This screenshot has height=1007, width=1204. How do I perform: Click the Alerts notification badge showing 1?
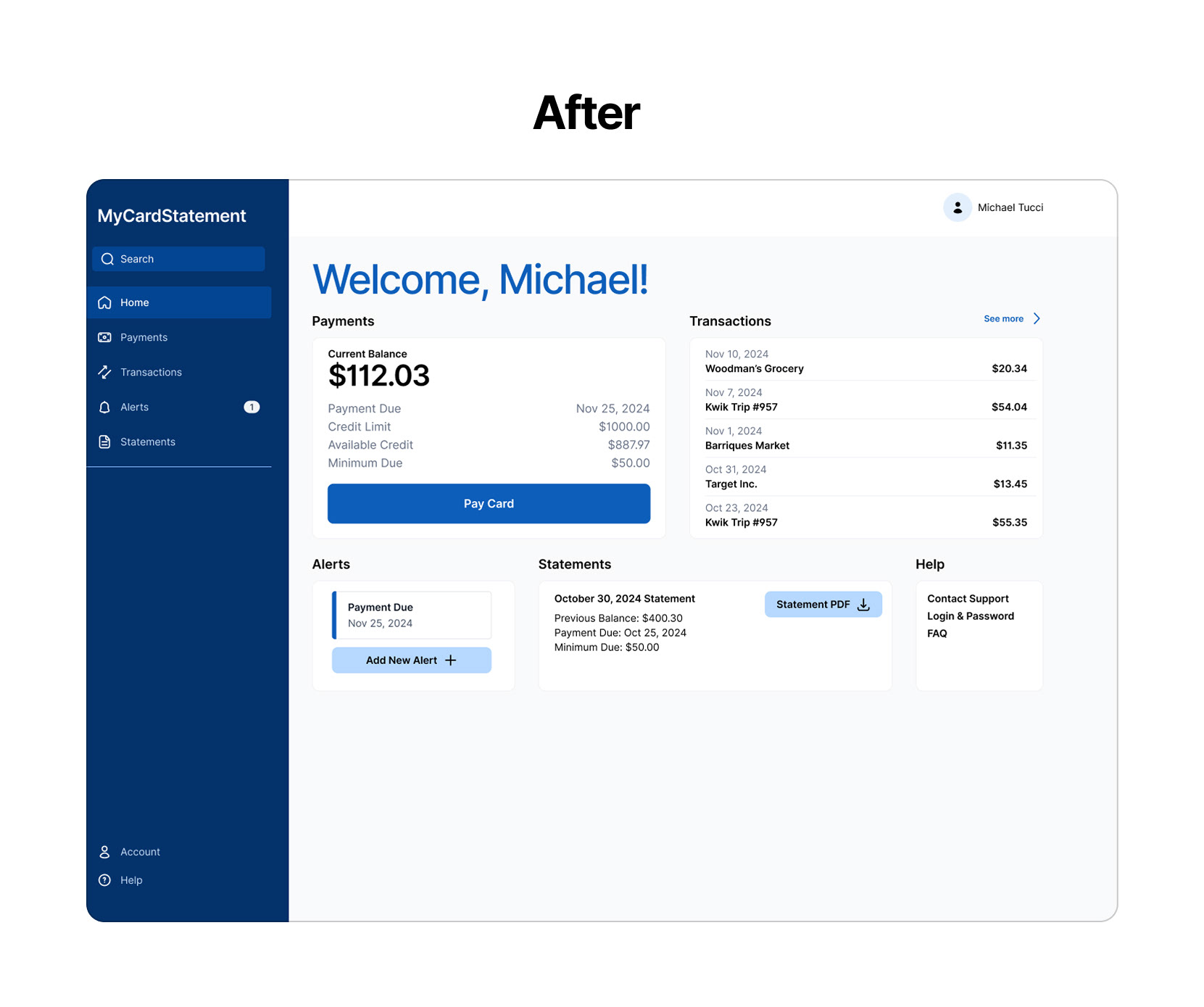point(252,407)
